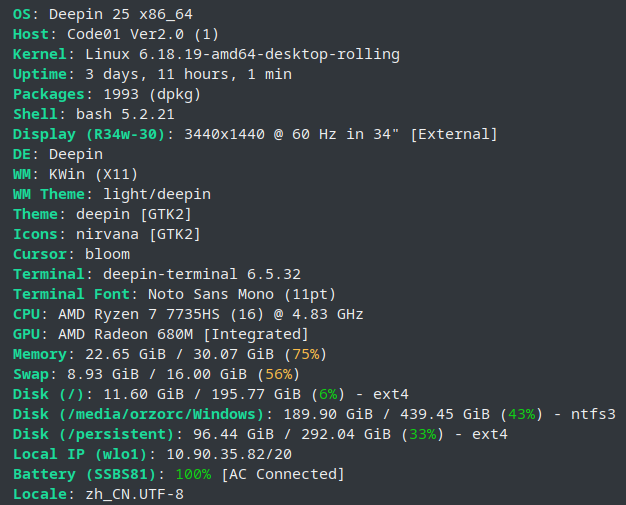Click the OS label at the top
The width and height of the screenshot is (626, 505).
point(25,13)
